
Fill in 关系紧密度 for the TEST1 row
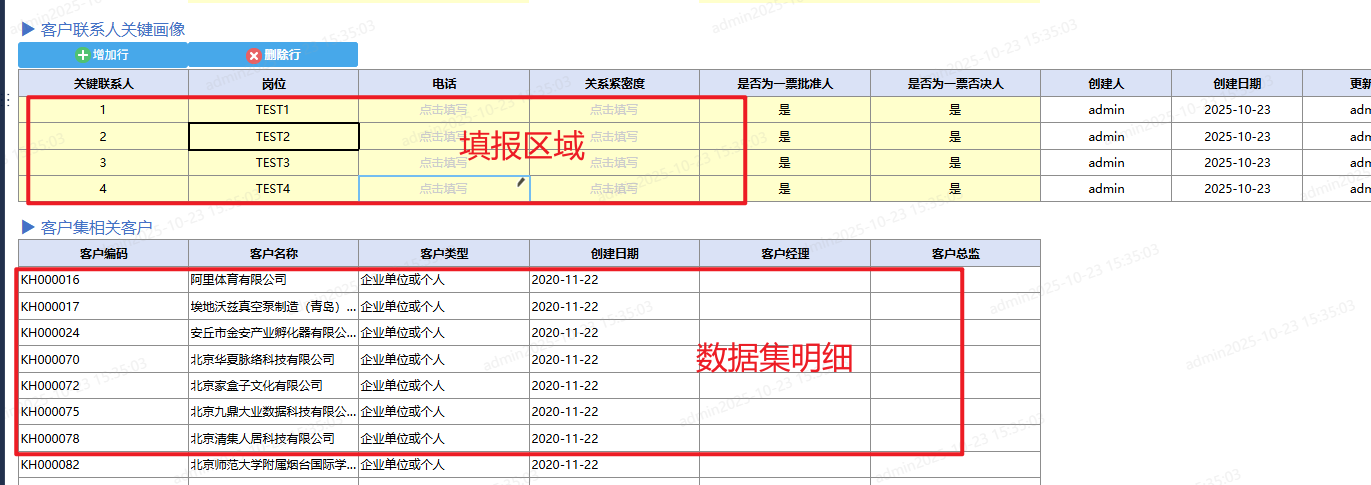click(615, 110)
